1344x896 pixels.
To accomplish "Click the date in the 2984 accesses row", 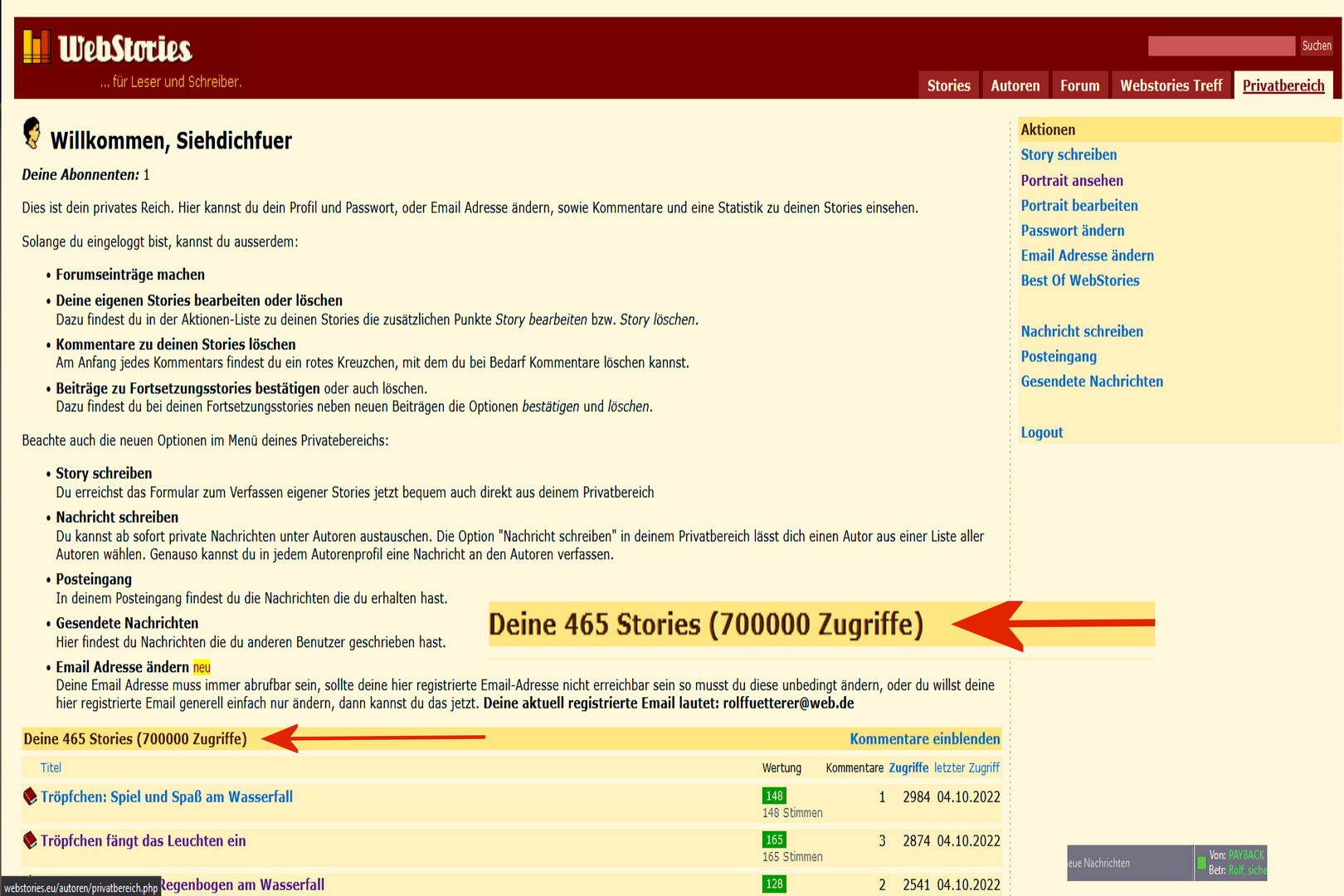I will tap(968, 796).
